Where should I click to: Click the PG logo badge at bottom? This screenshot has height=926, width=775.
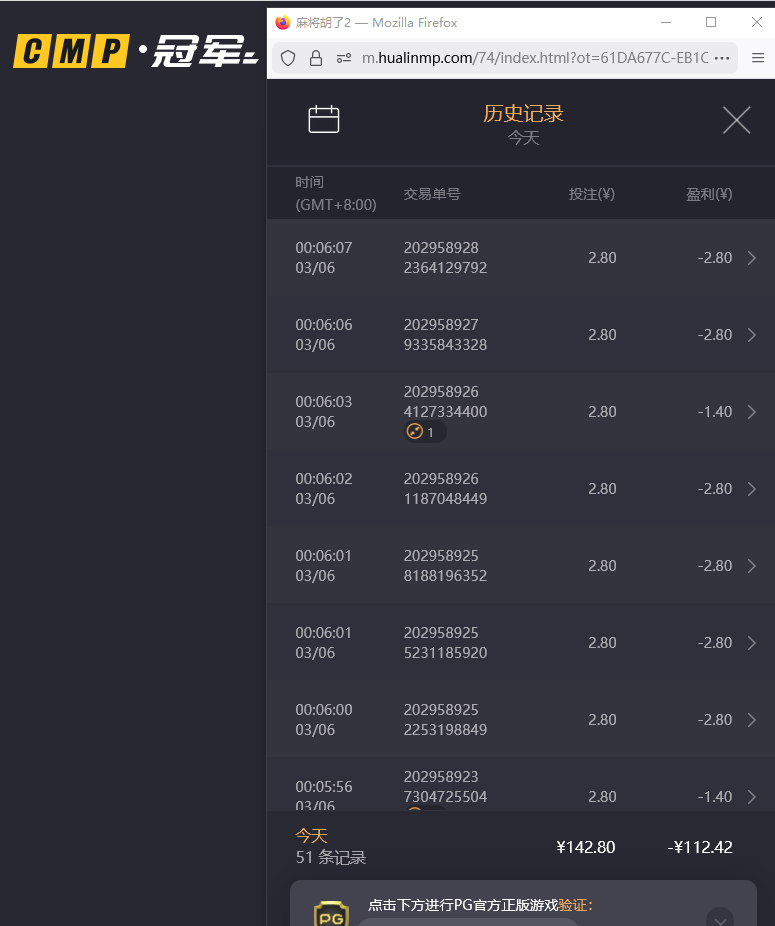coord(331,913)
